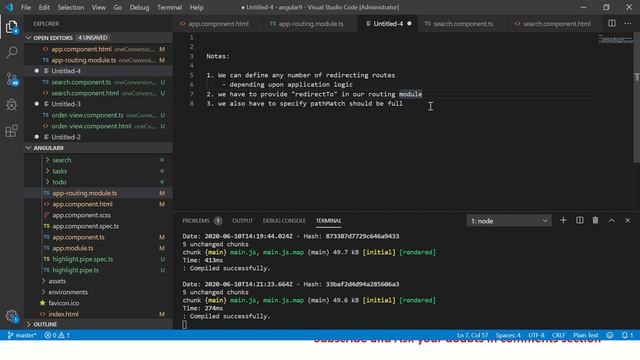Click the editor minimap preview
This screenshot has width=640, height=360.
click(615, 39)
